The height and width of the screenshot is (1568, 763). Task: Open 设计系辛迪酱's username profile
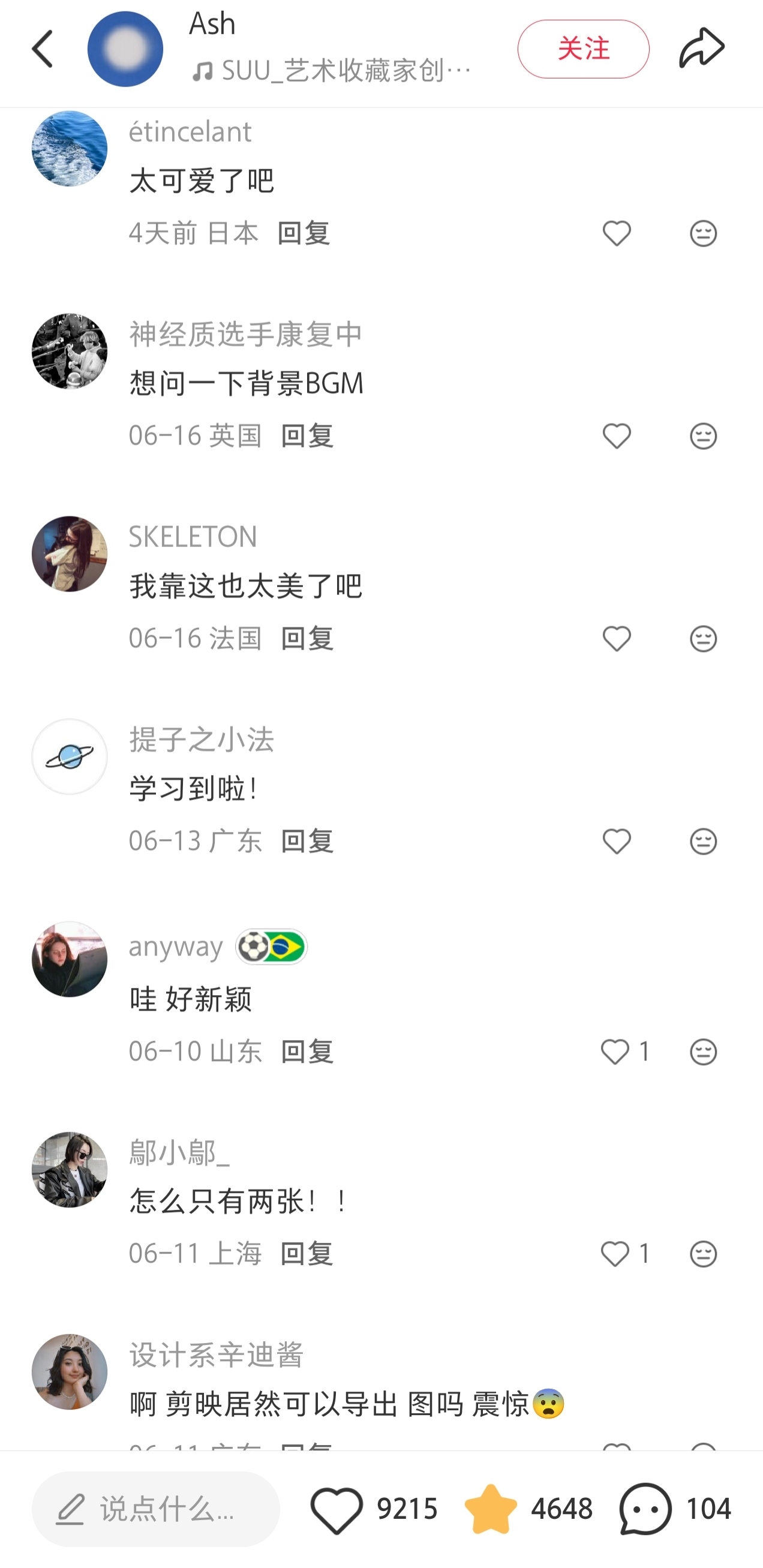pyautogui.click(x=216, y=1355)
